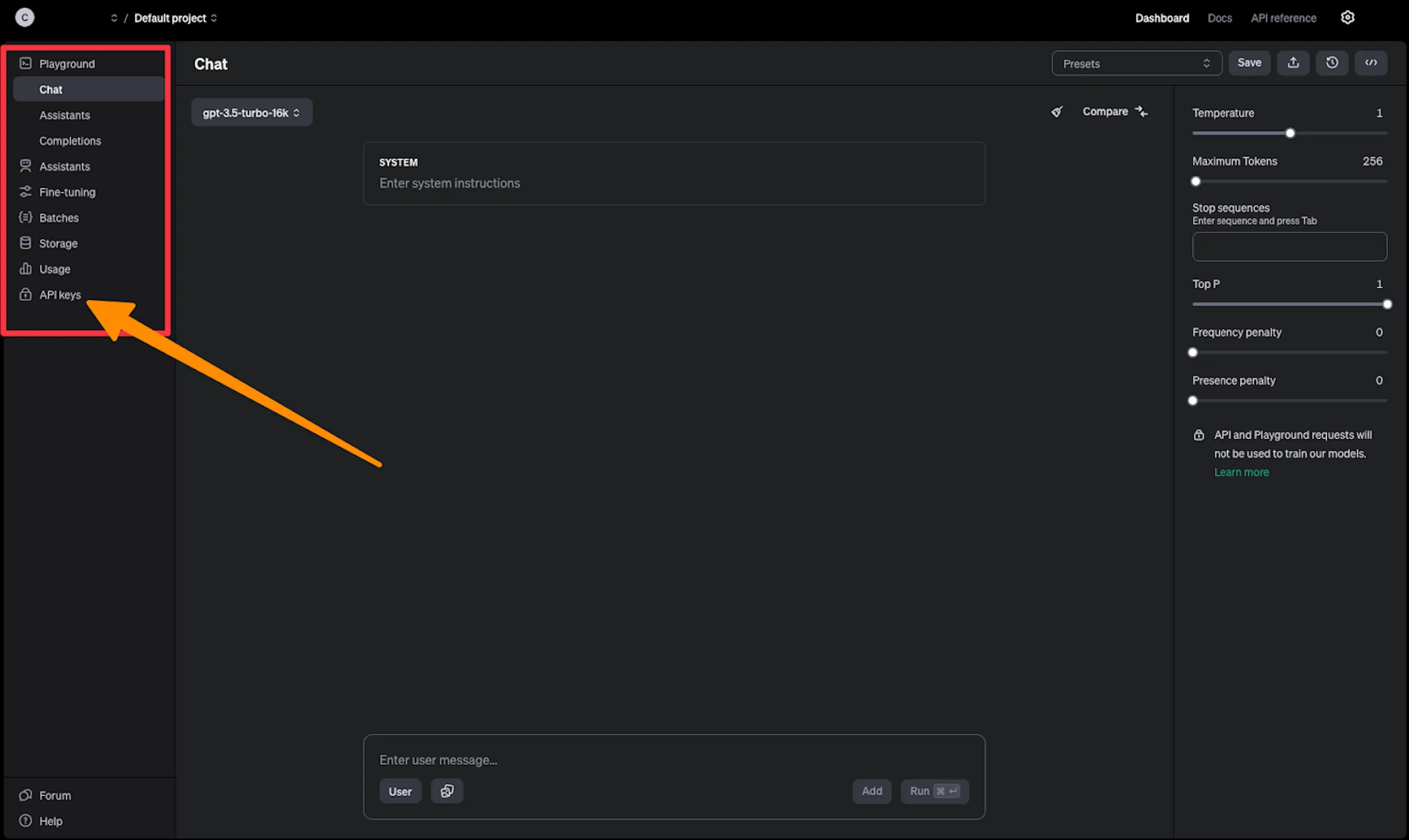Follow the Learn more link
The width and height of the screenshot is (1409, 840).
1241,472
